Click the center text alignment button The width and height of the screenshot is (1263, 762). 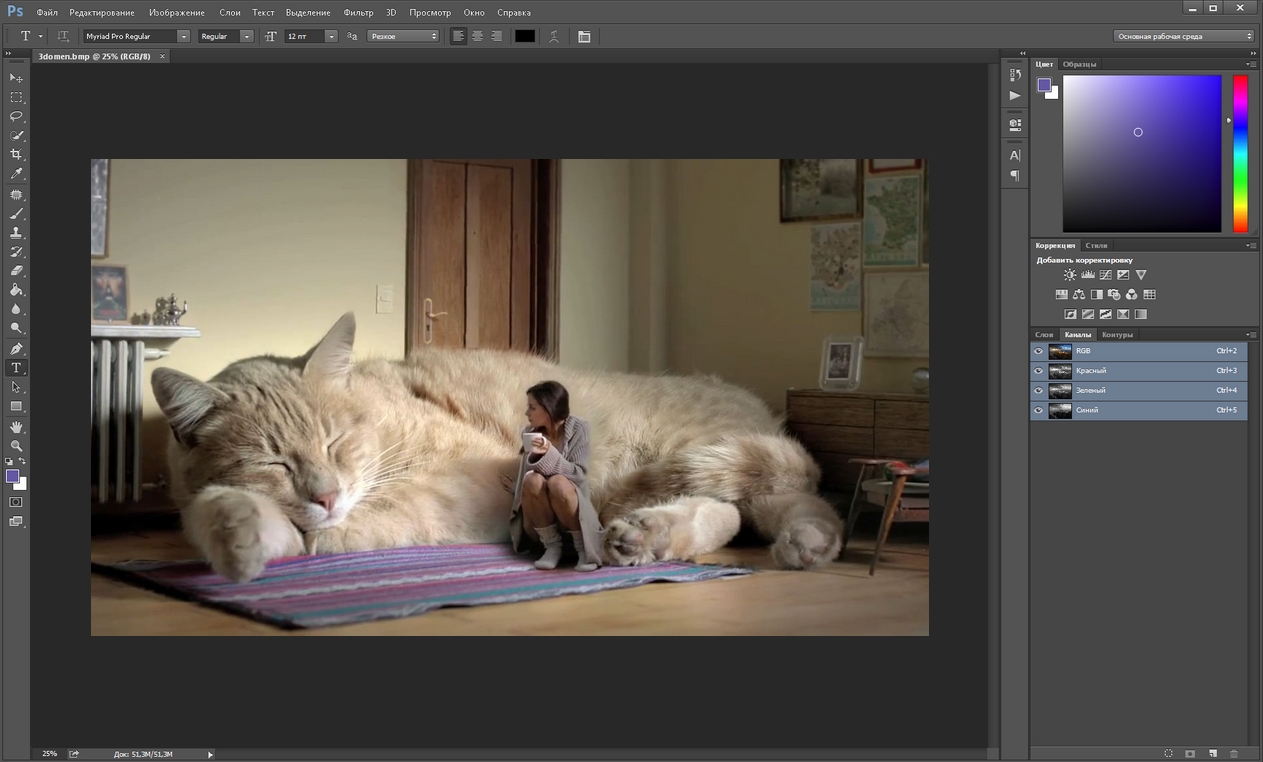pyautogui.click(x=477, y=36)
